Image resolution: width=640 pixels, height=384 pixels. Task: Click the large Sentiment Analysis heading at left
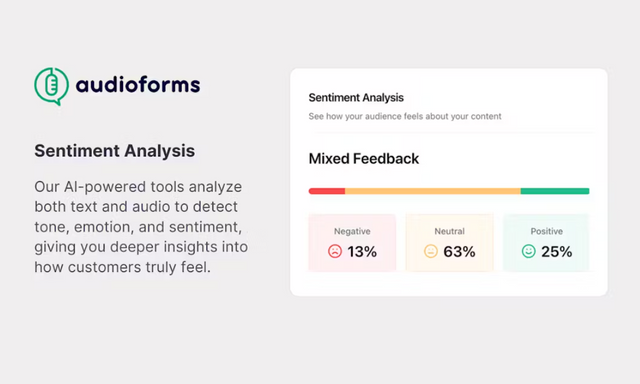tap(115, 151)
